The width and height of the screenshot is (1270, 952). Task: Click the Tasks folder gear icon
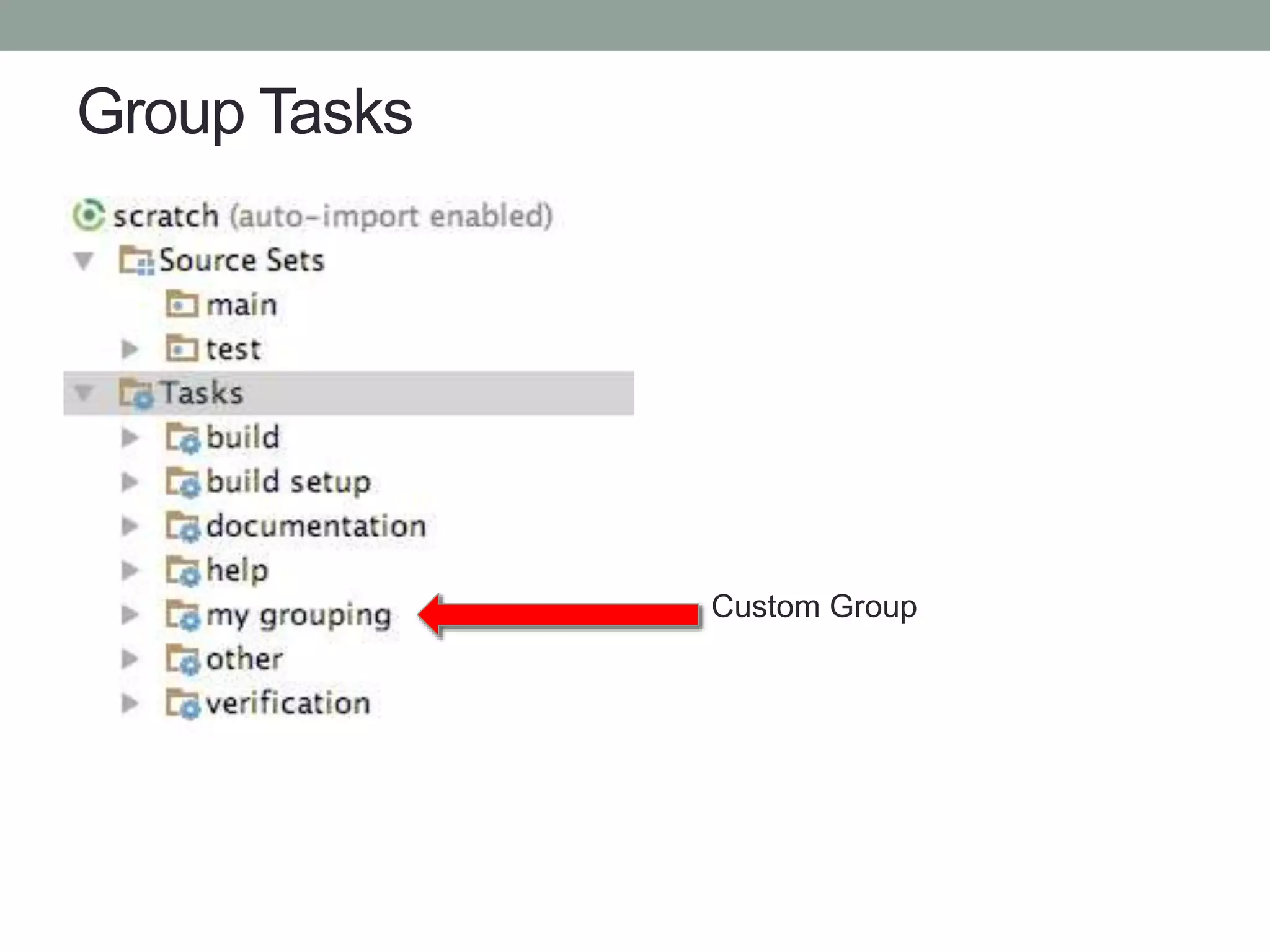(x=136, y=394)
